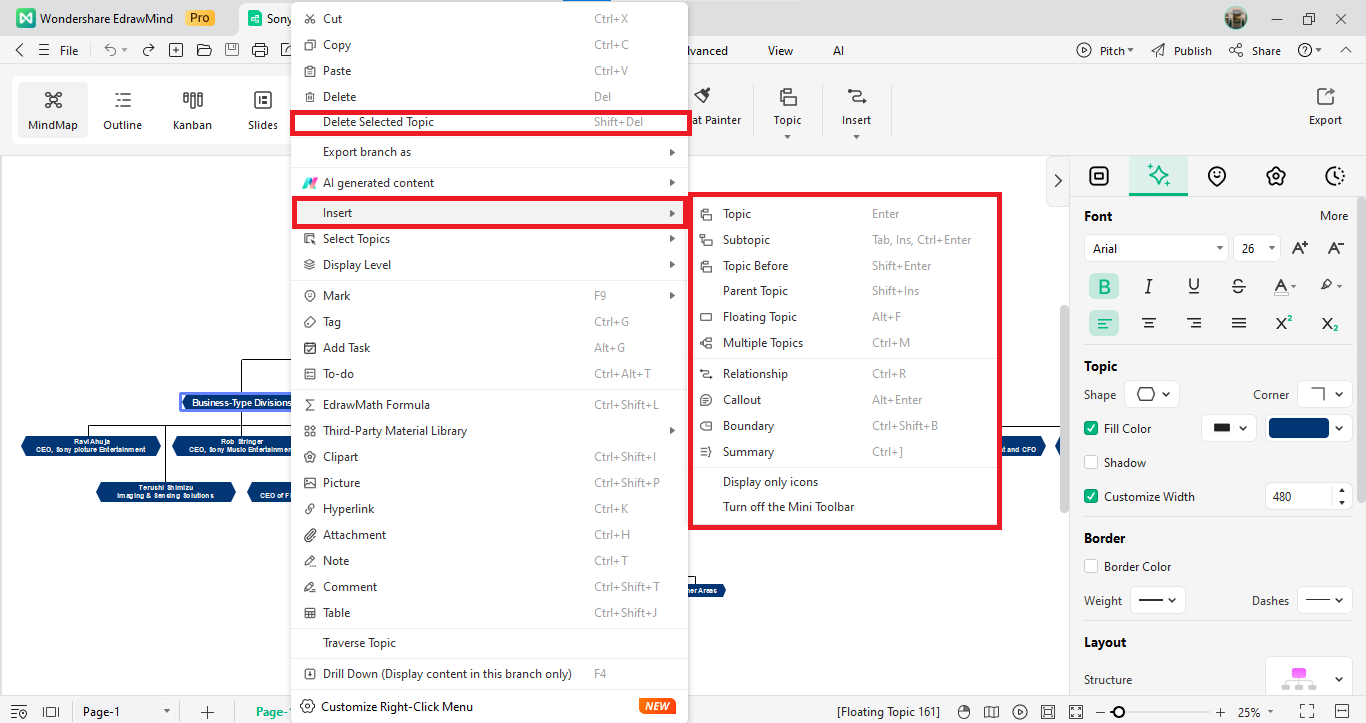Open border Weight dropdown
The height and width of the screenshot is (723, 1366).
(x=1158, y=600)
